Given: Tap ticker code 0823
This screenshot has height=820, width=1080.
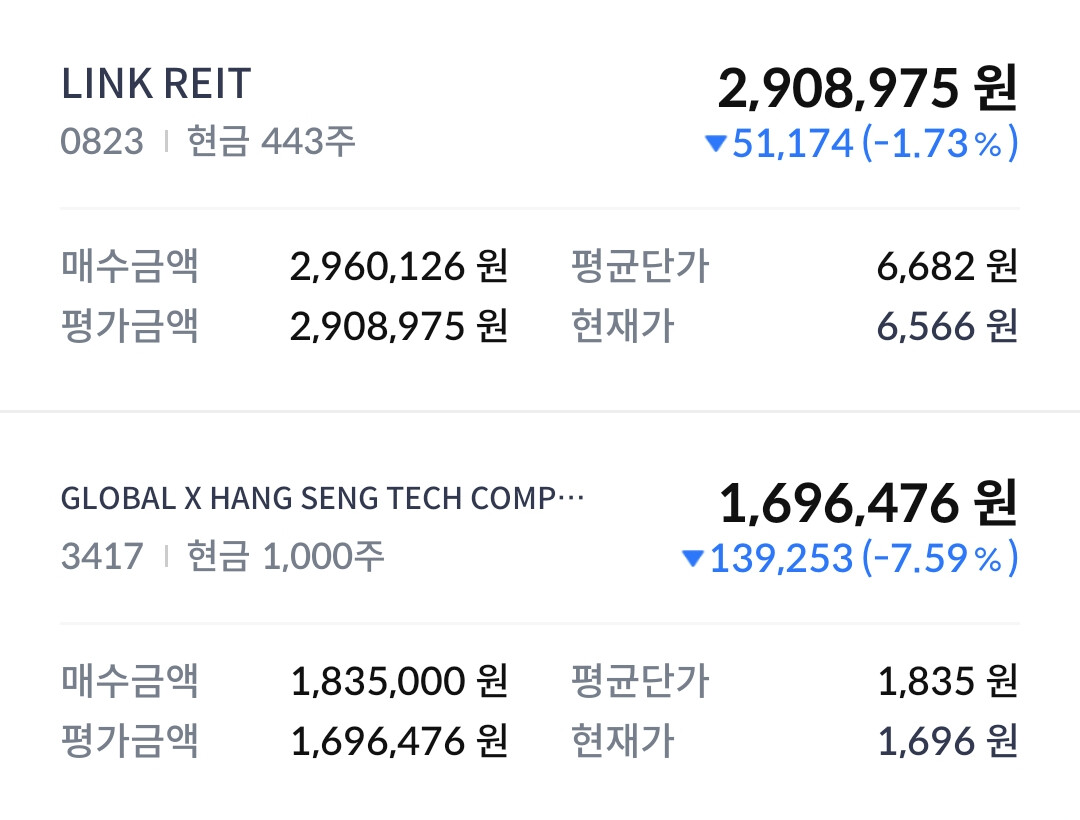Looking at the screenshot, I should click(x=102, y=141).
